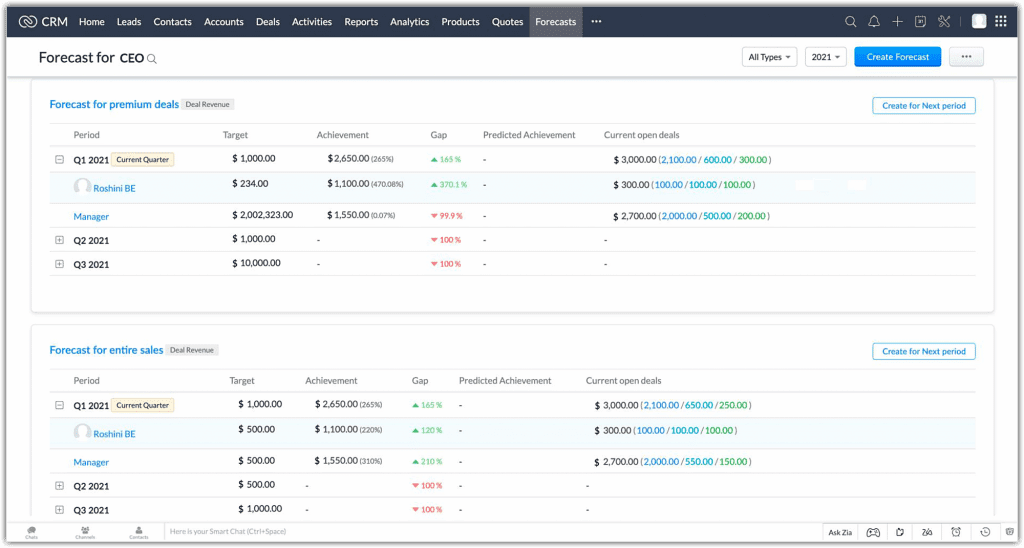
Task: Click the 370.1 % gap value
Action: coord(449,185)
